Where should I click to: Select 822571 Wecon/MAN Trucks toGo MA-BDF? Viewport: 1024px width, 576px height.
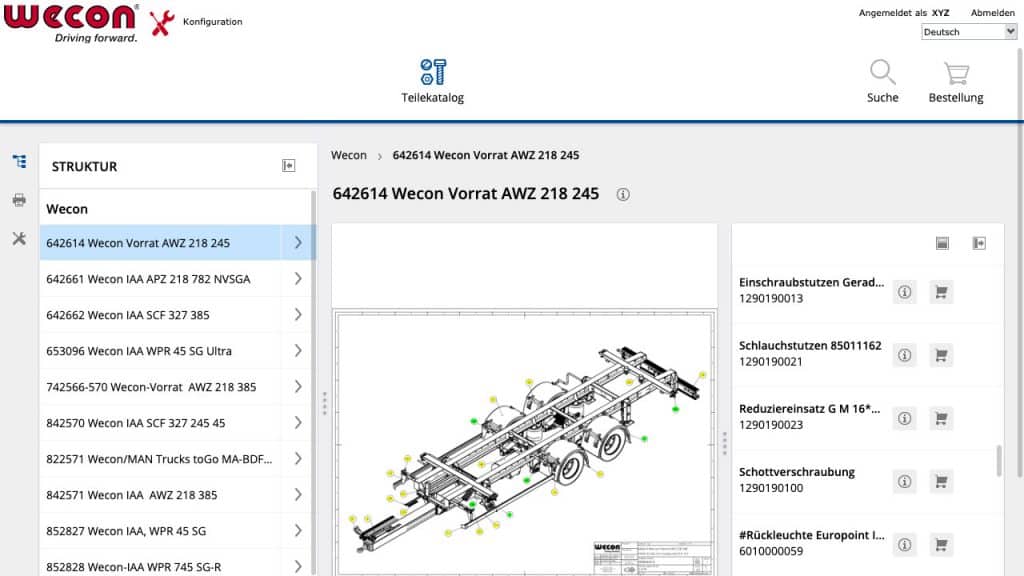point(161,458)
